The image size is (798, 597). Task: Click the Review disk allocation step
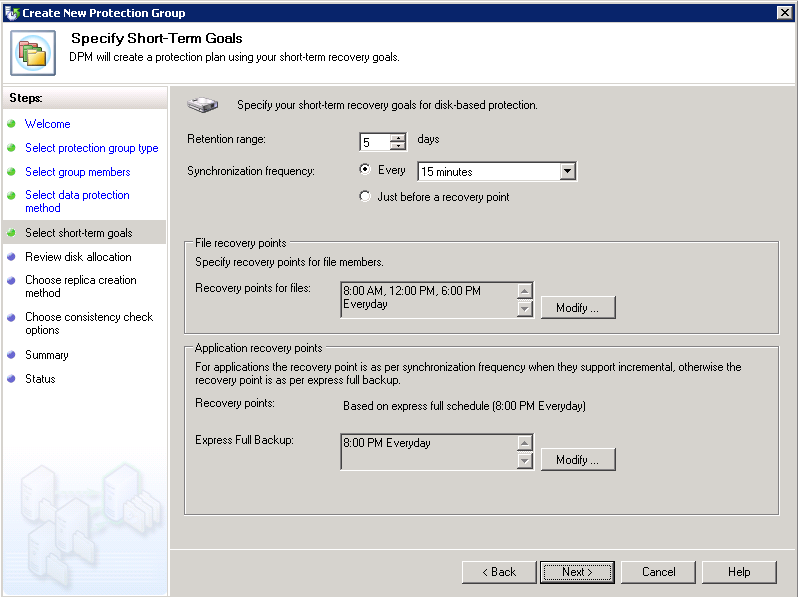click(78, 257)
